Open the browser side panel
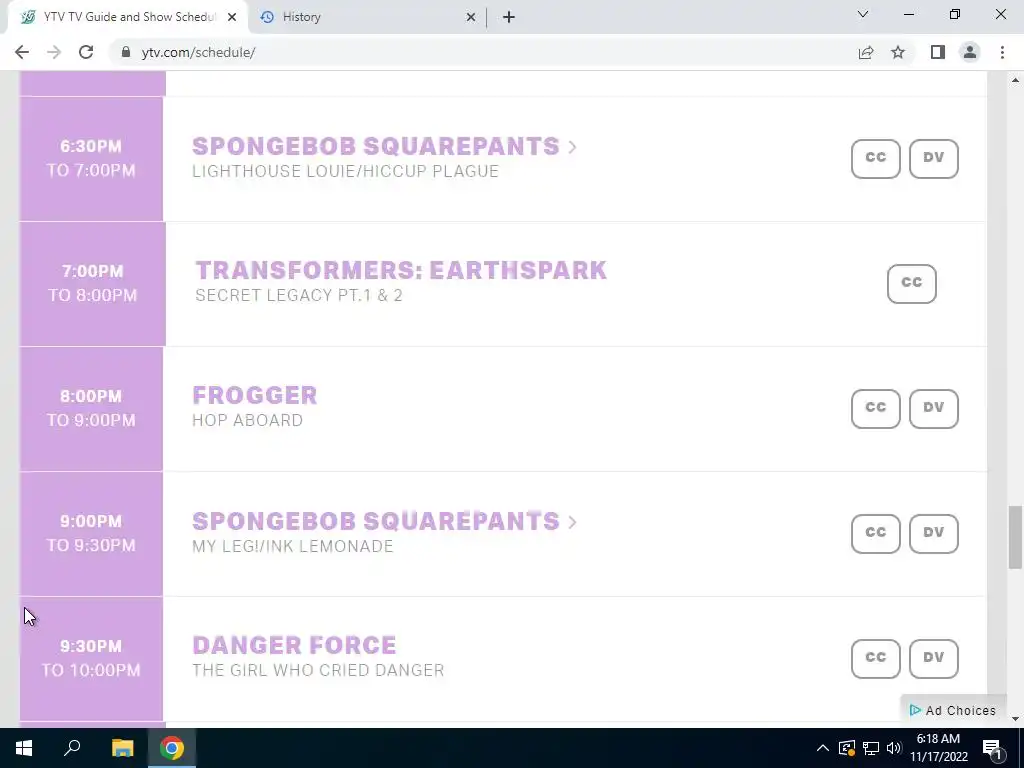 [938, 52]
